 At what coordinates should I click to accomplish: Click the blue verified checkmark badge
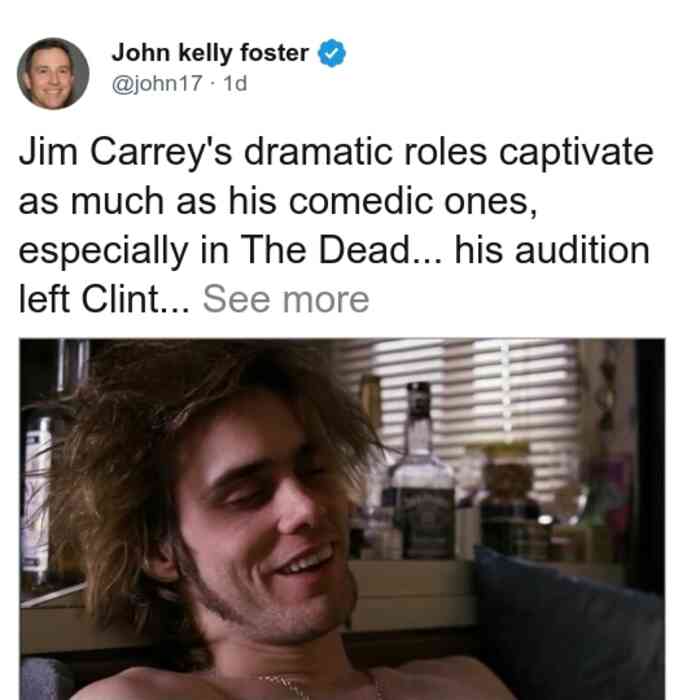pyautogui.click(x=332, y=53)
